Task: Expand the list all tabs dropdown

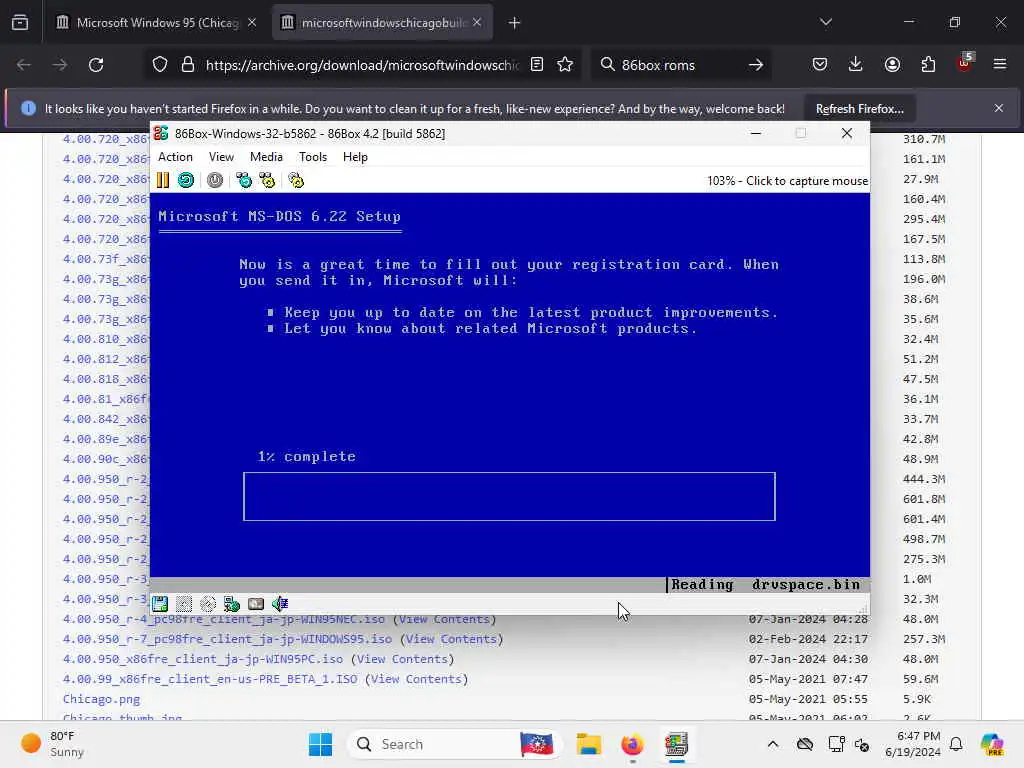Action: tap(826, 23)
